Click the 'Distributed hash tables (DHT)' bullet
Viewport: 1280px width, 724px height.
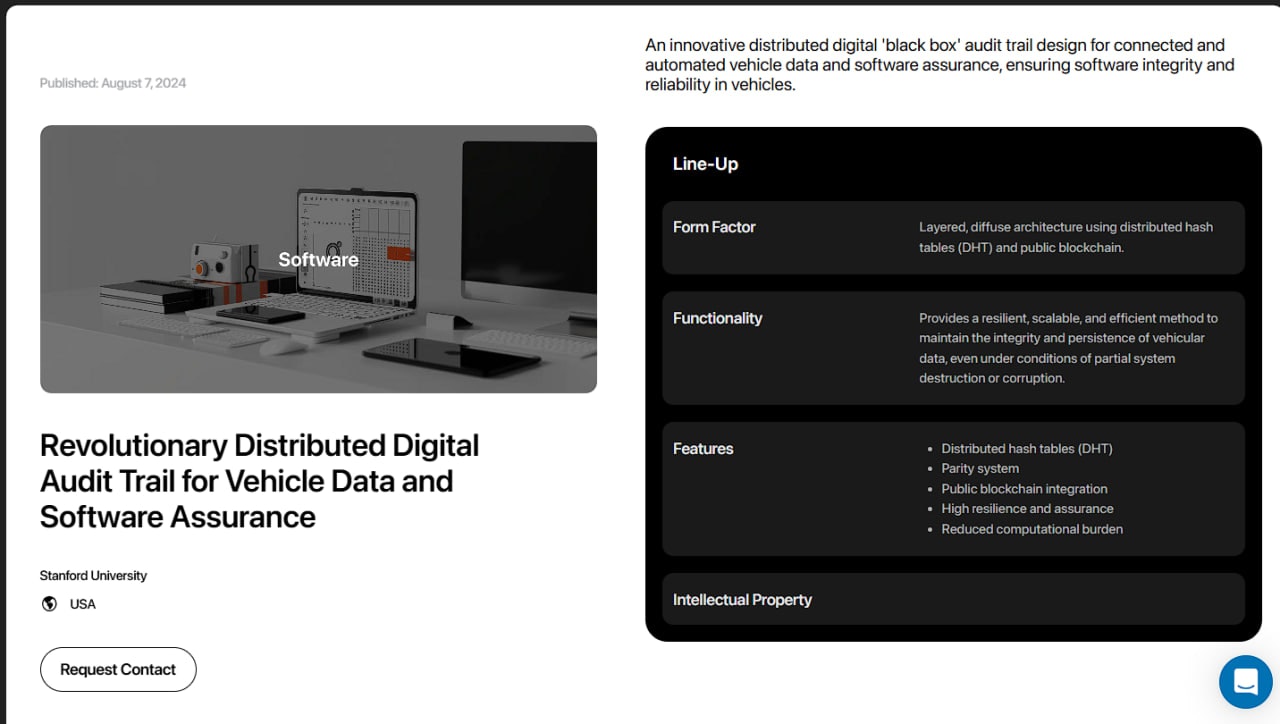[x=1027, y=449]
